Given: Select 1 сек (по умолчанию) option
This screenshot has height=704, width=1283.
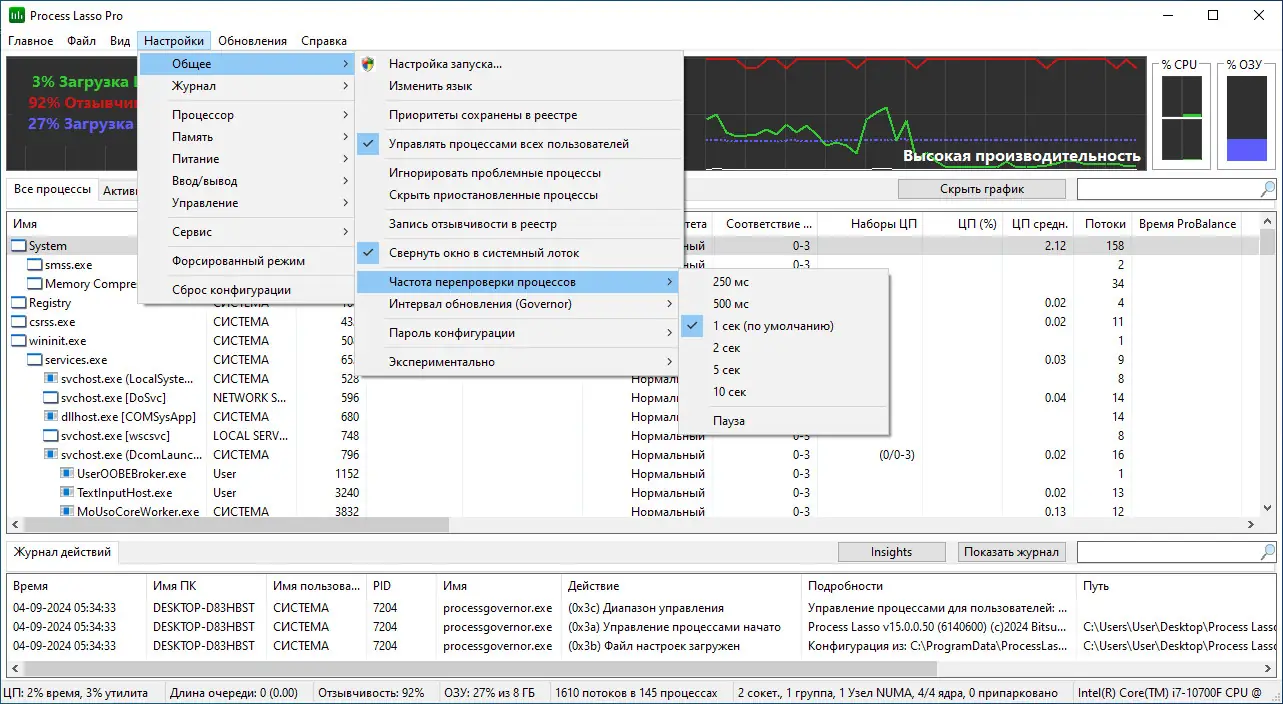Looking at the screenshot, I should click(x=783, y=326).
